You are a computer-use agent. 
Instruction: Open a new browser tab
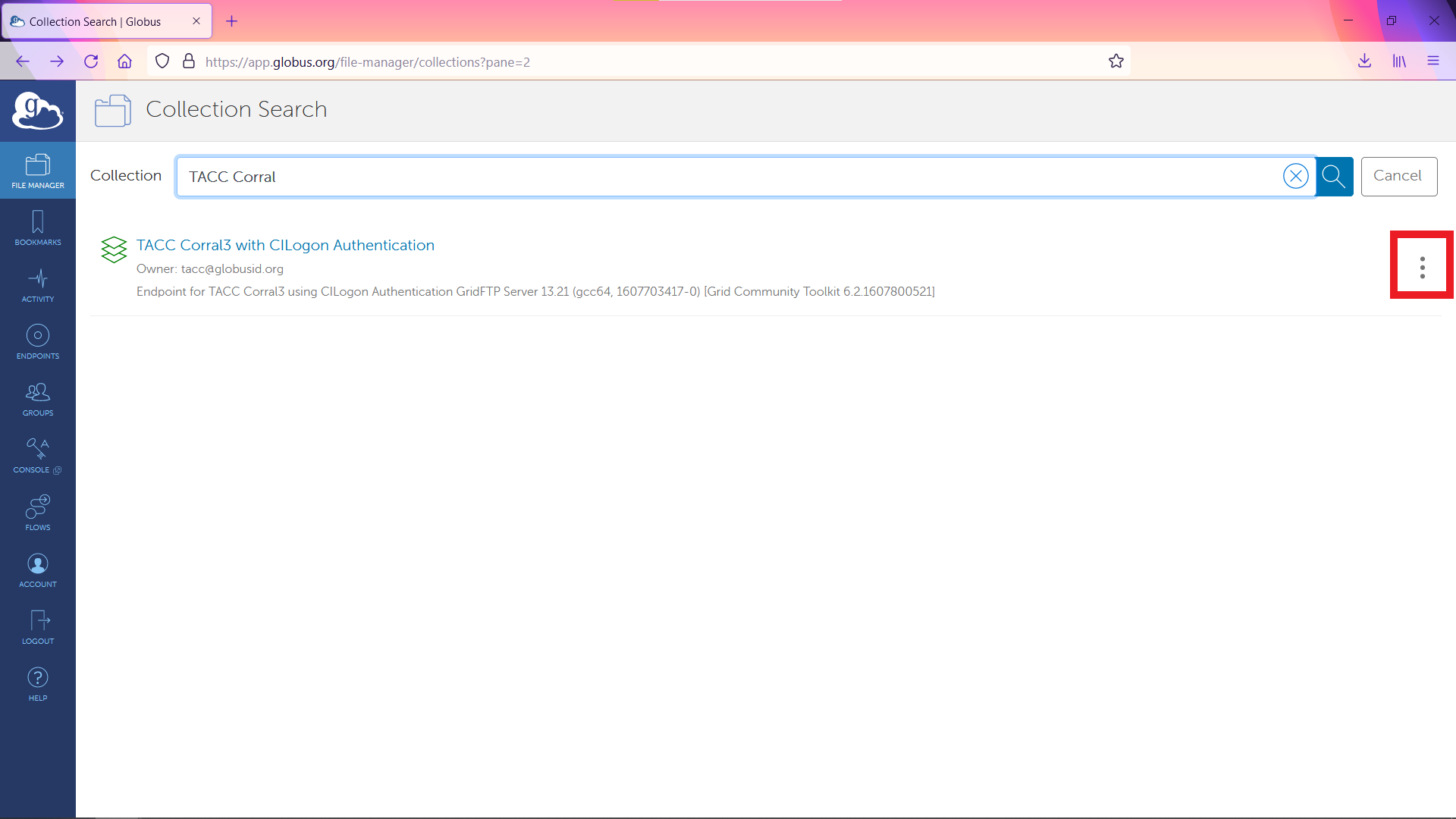tap(232, 21)
